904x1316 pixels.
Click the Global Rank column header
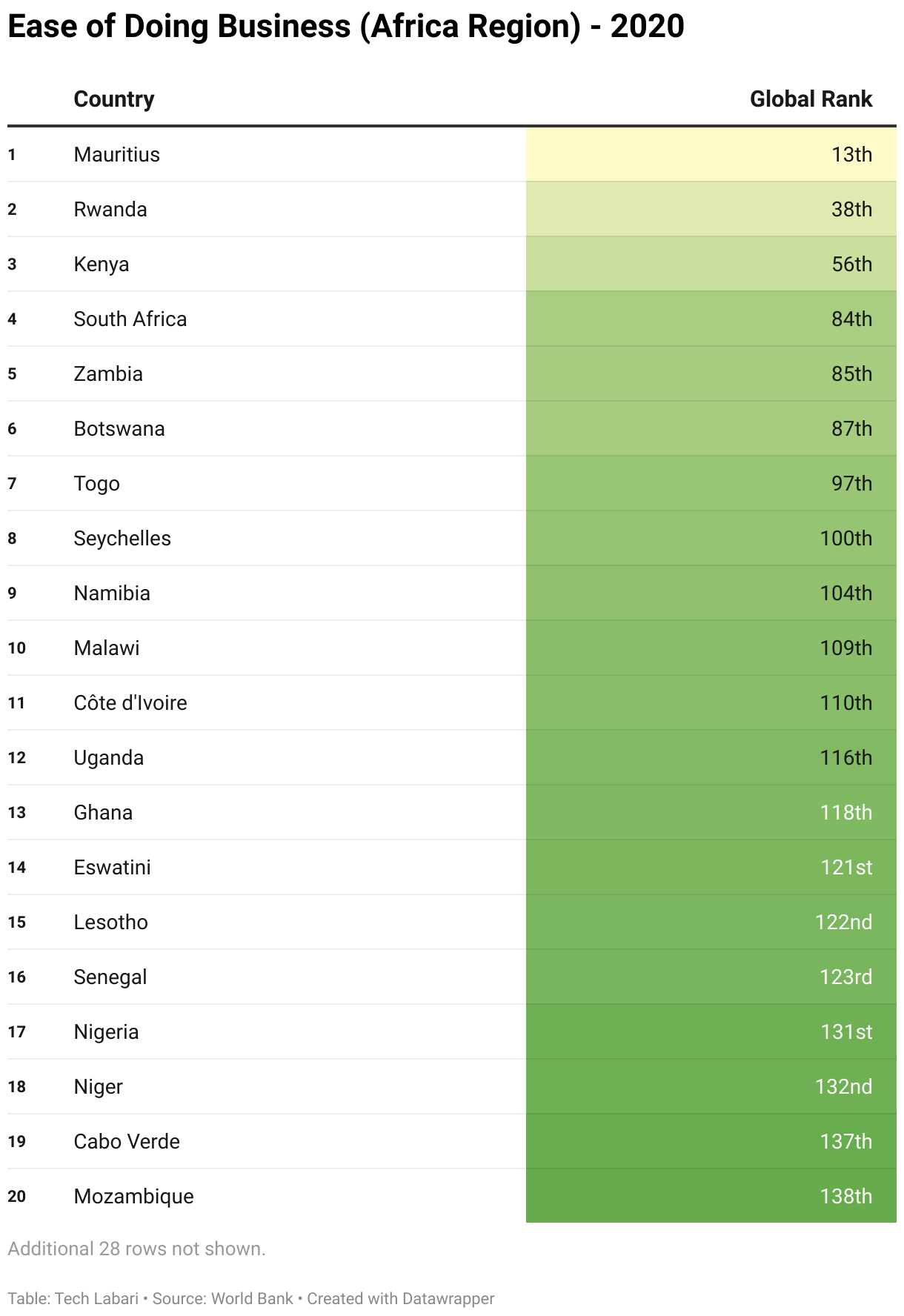(x=811, y=99)
